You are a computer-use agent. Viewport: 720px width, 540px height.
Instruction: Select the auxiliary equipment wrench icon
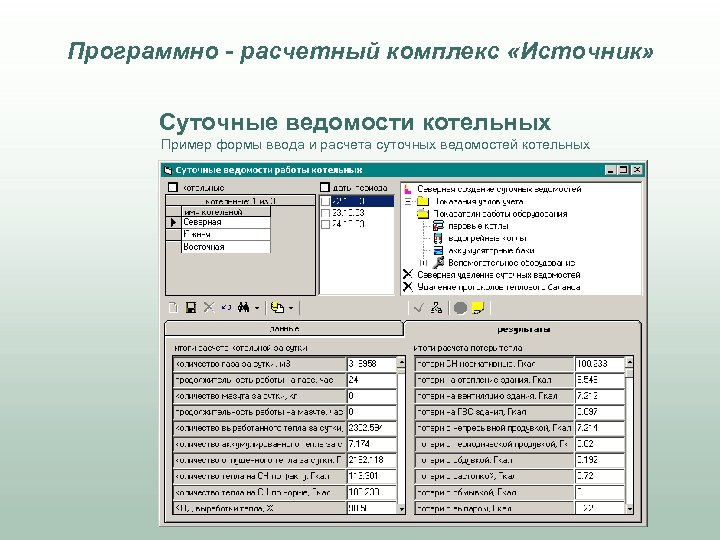click(x=439, y=263)
